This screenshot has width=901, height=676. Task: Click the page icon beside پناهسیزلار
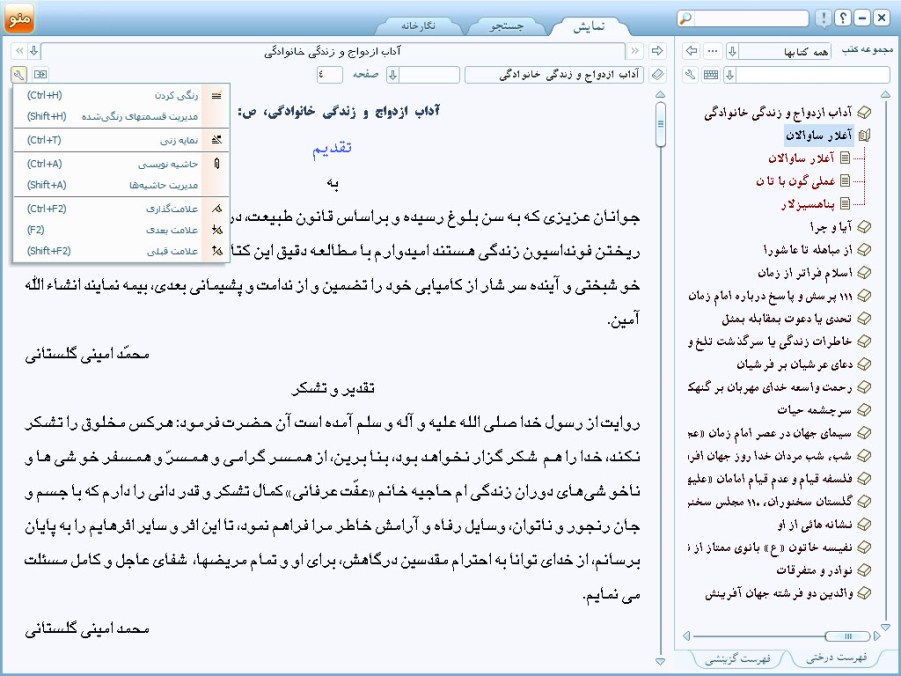pos(845,203)
